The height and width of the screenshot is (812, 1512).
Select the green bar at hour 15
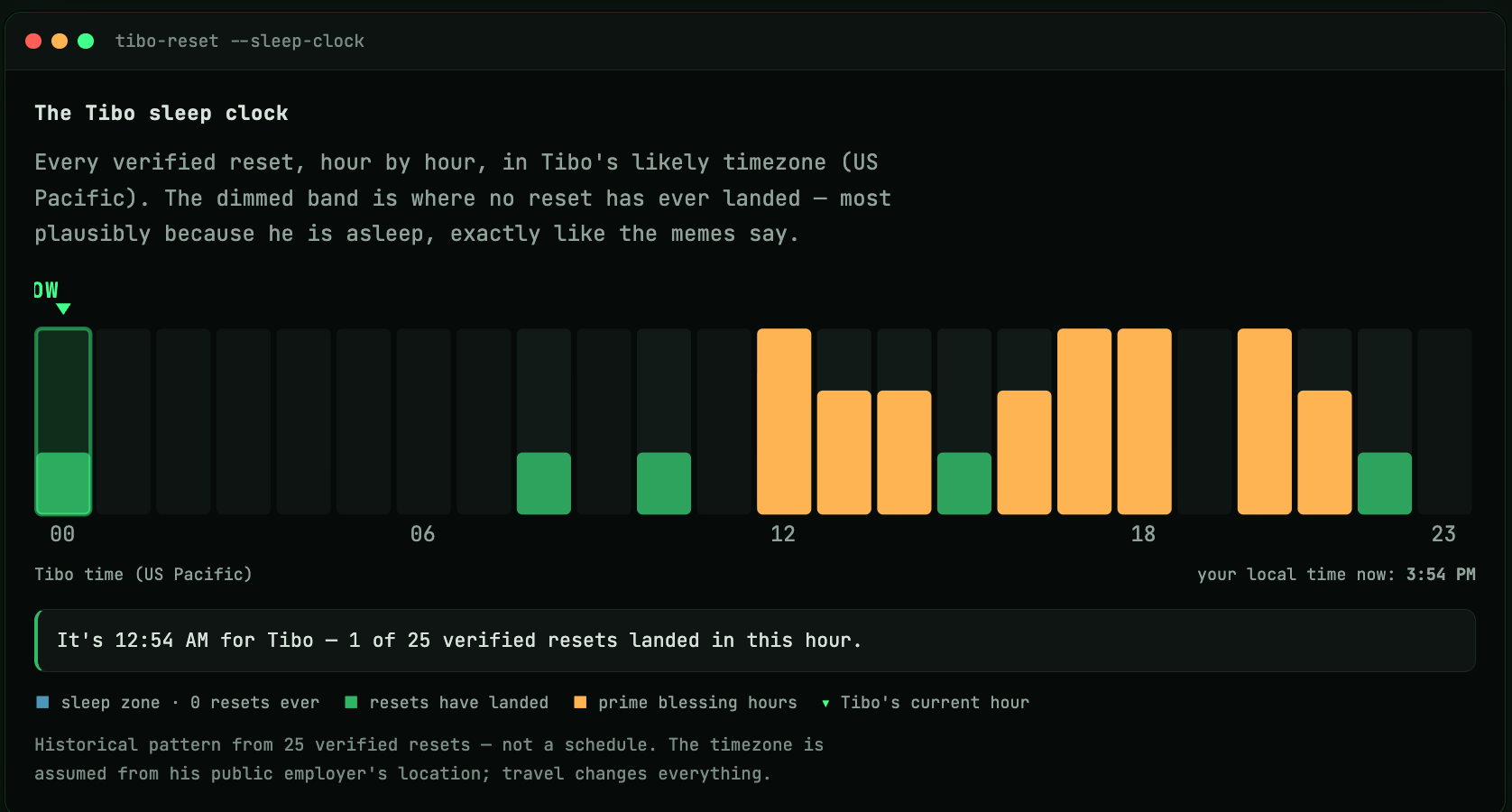[x=964, y=484]
